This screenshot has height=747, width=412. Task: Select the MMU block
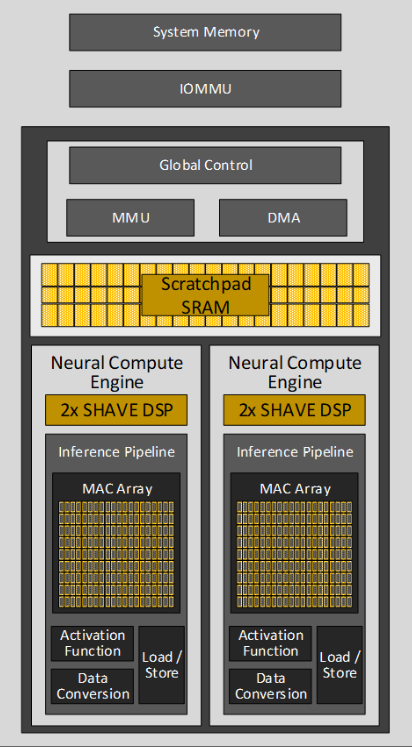click(x=131, y=218)
